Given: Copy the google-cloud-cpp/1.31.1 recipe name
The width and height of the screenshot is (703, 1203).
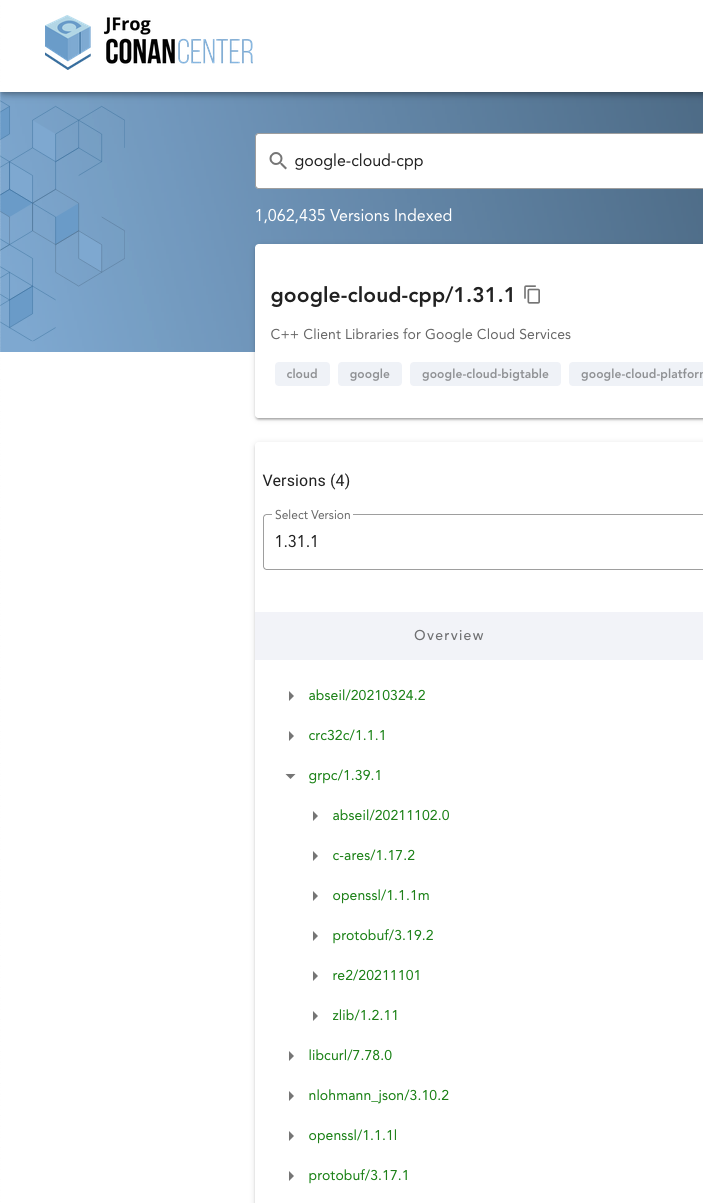Looking at the screenshot, I should (532, 294).
